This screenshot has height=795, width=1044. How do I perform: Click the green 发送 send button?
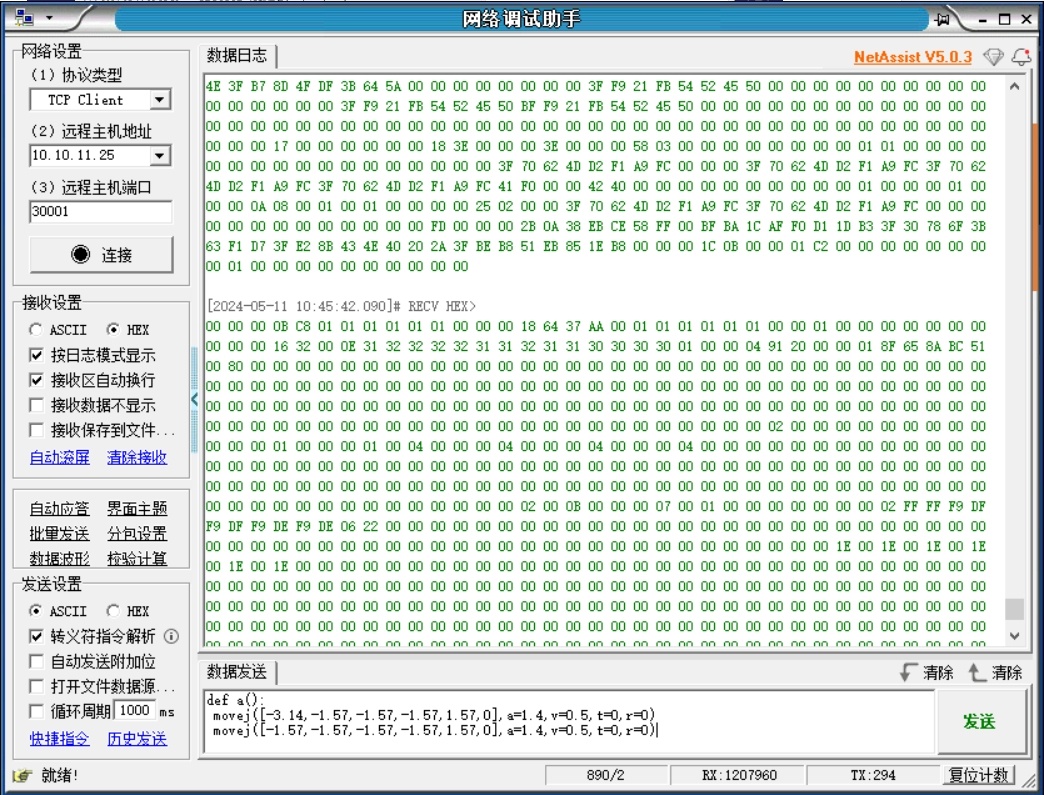pos(979,722)
